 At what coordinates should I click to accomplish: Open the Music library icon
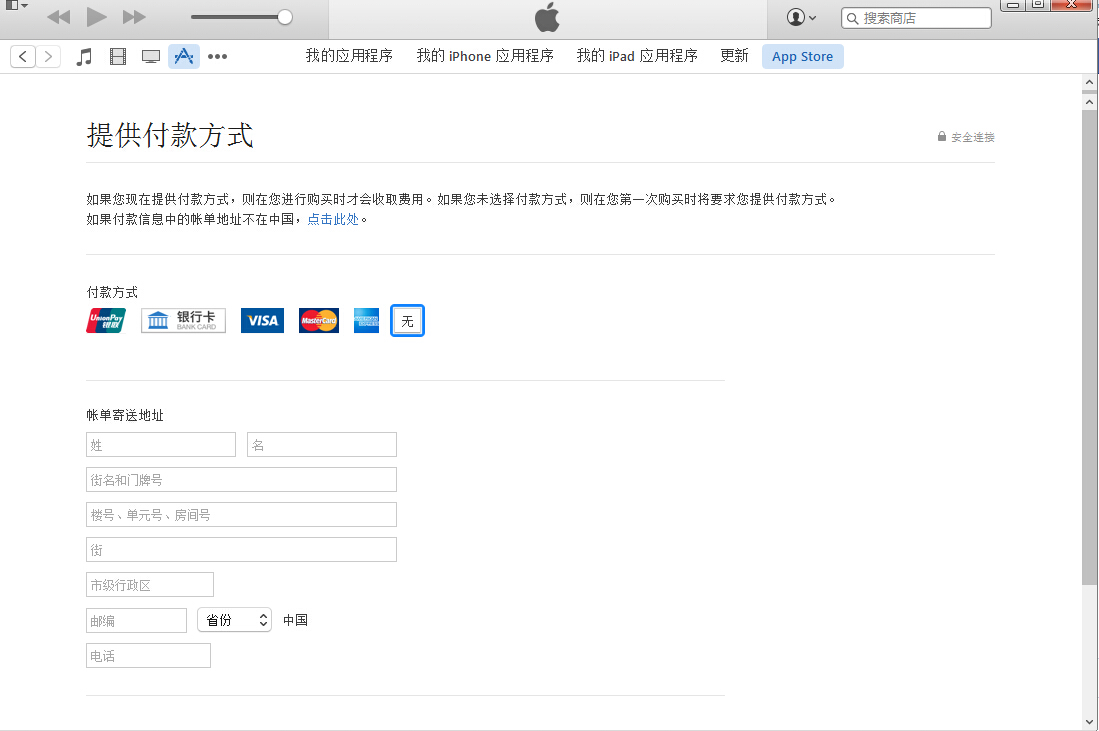point(85,57)
